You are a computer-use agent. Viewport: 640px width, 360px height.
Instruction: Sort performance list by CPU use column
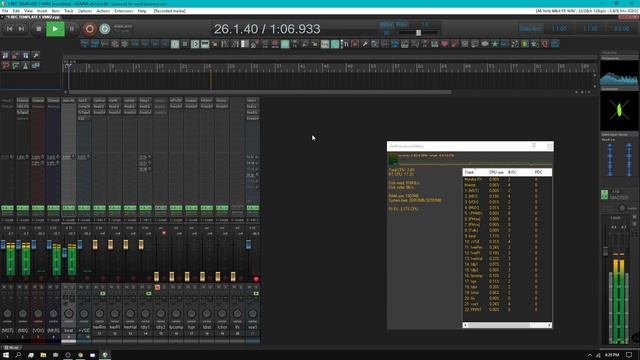pos(497,172)
